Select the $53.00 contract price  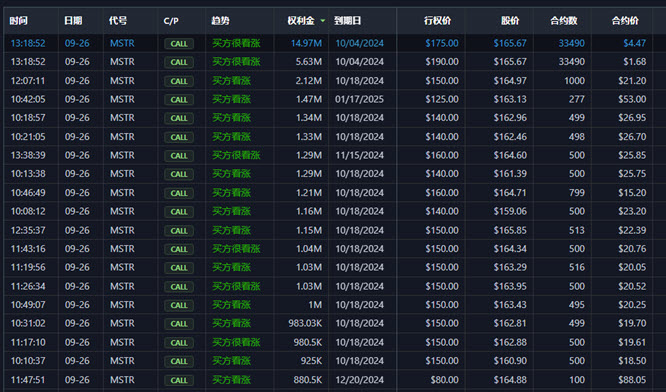point(632,99)
